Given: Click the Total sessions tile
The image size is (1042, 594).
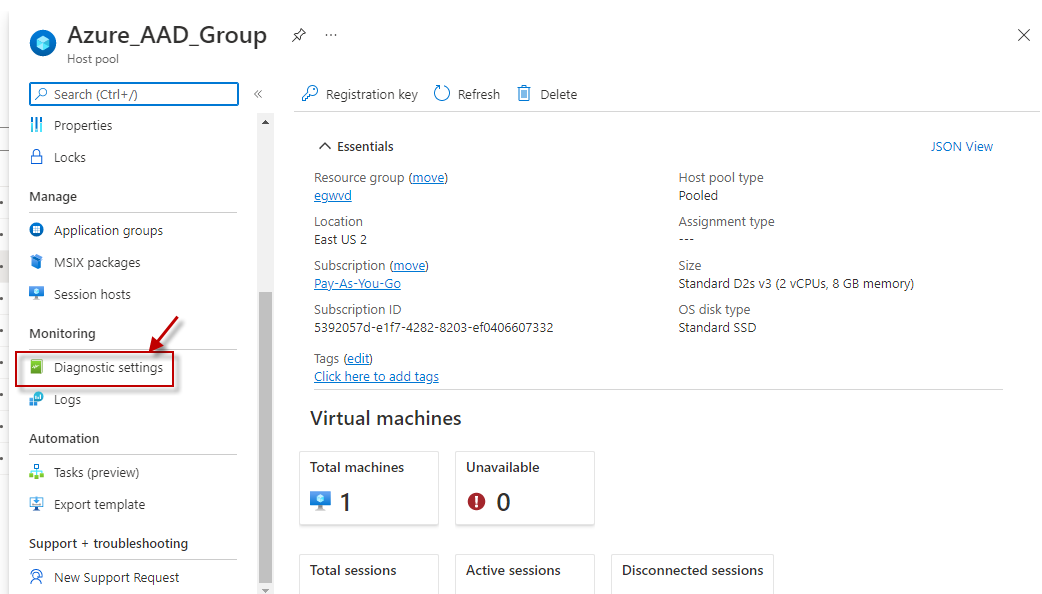Looking at the screenshot, I should point(369,574).
